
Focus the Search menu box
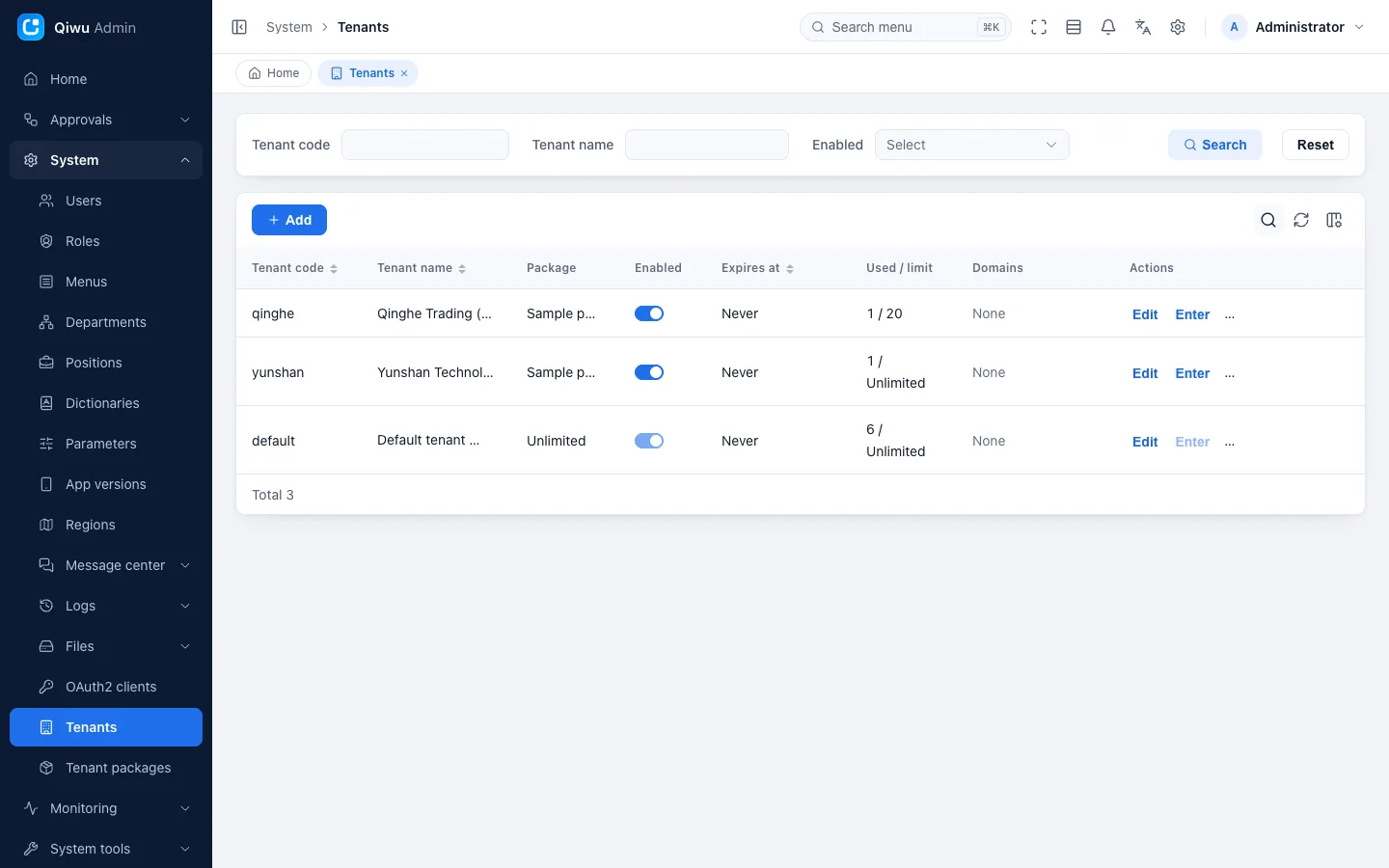[x=906, y=27]
